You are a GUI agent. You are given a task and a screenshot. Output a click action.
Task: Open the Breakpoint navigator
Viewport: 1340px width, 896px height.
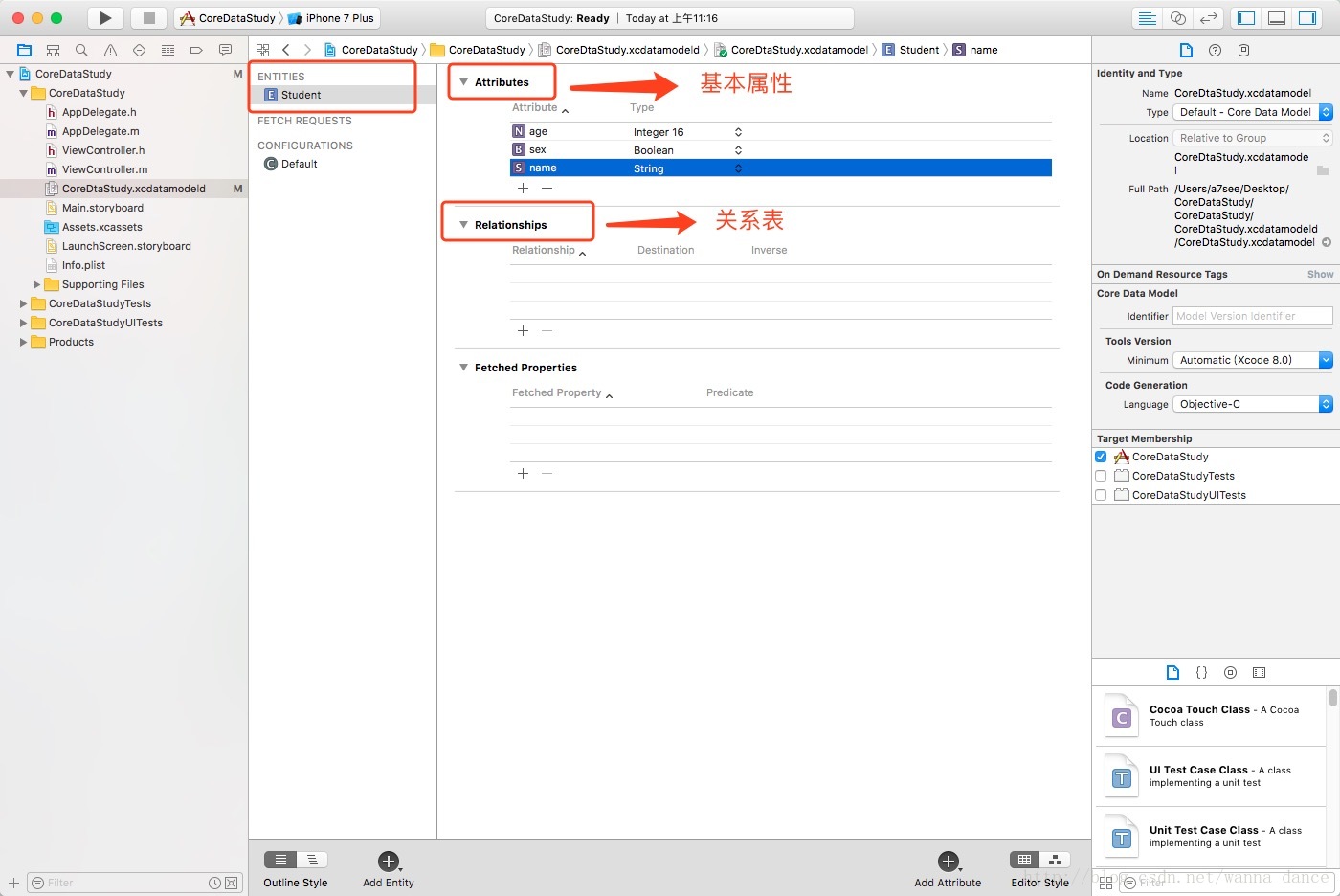click(x=196, y=50)
